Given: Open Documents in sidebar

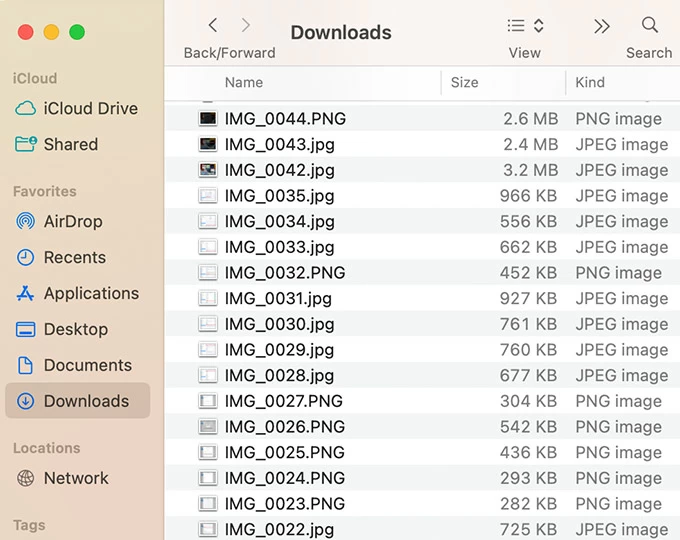Looking at the screenshot, I should 87,365.
